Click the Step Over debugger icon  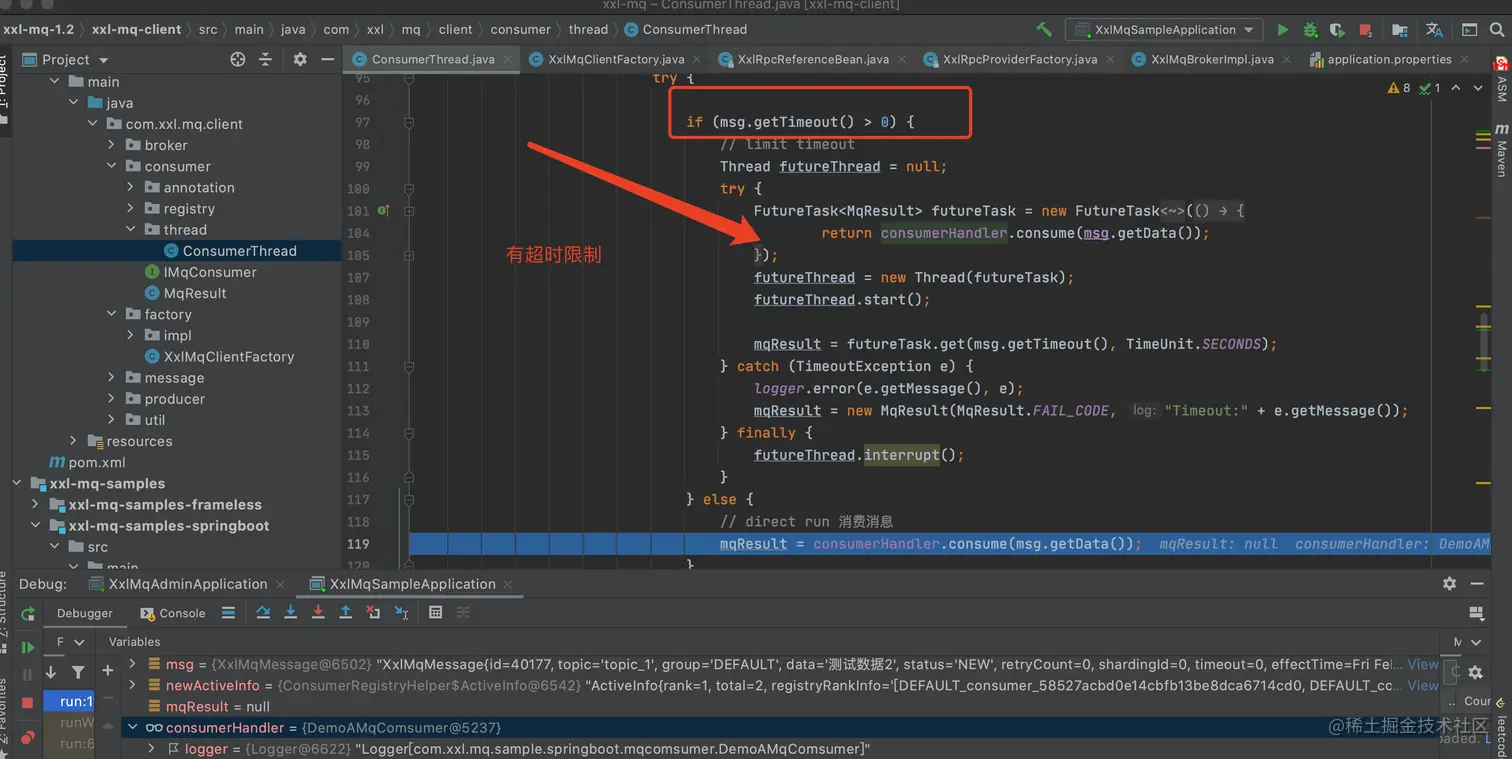(x=263, y=613)
